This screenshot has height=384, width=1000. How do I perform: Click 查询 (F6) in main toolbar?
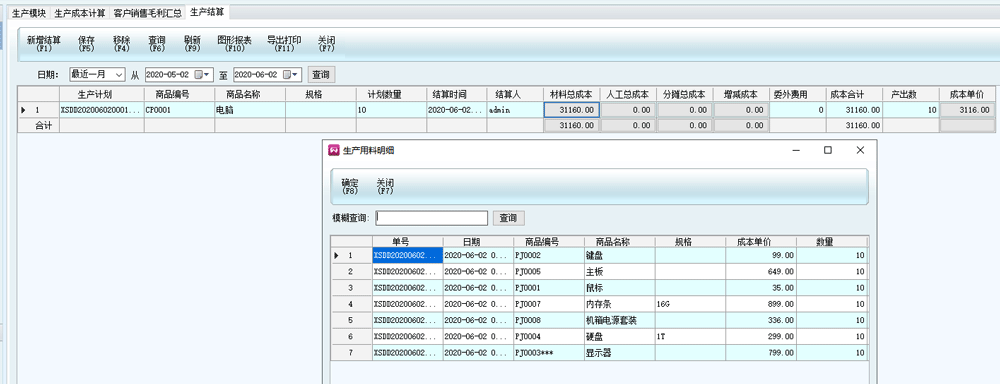pos(157,43)
